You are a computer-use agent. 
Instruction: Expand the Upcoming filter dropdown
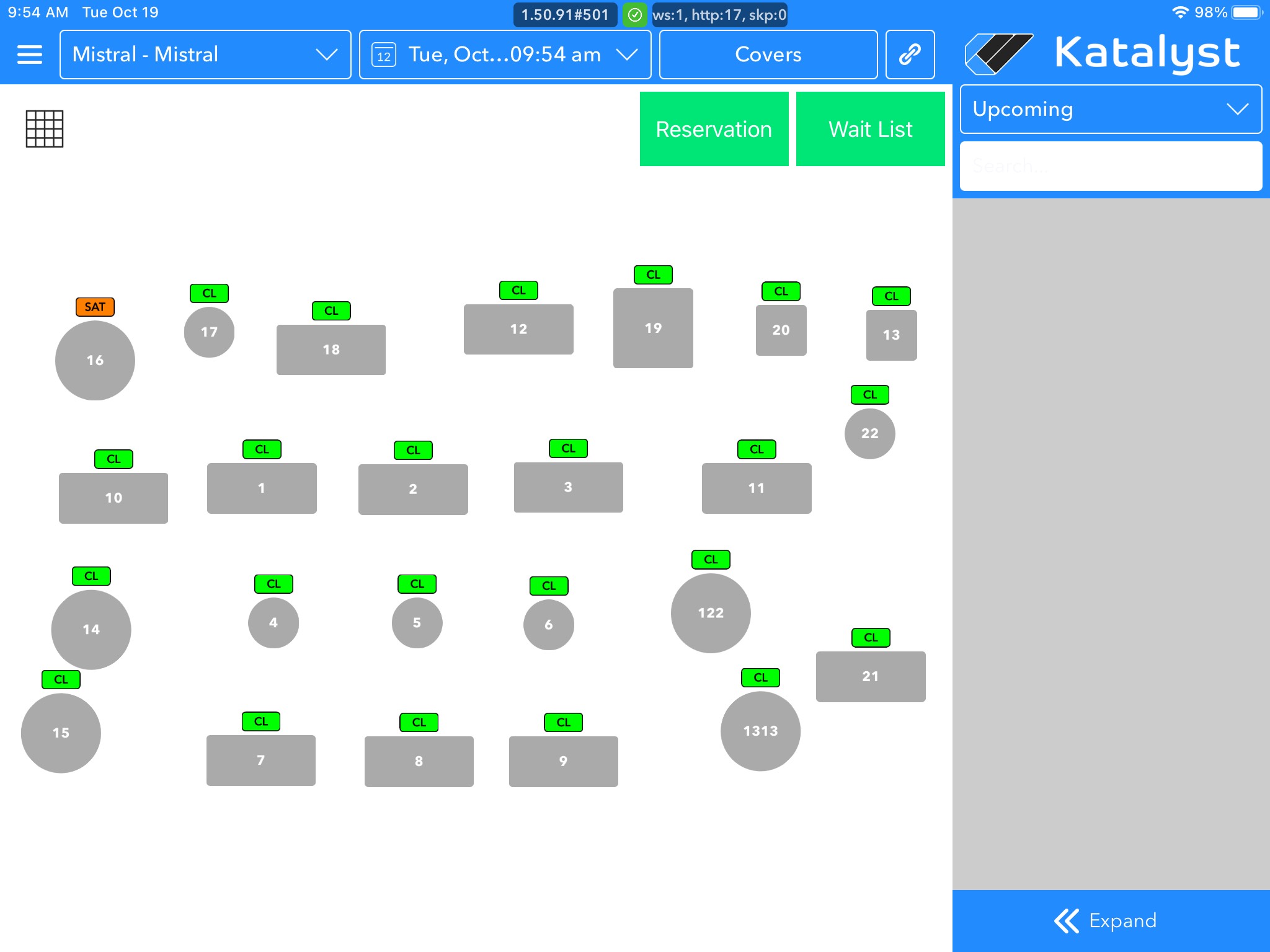coord(1110,109)
